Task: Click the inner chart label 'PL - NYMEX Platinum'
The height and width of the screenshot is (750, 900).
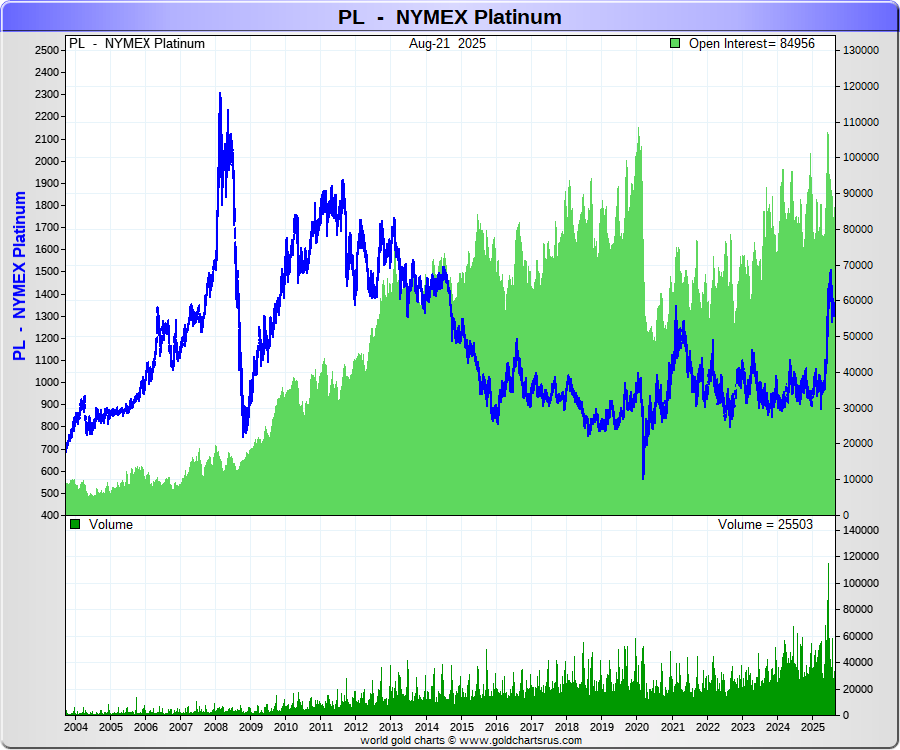Action: [137, 44]
